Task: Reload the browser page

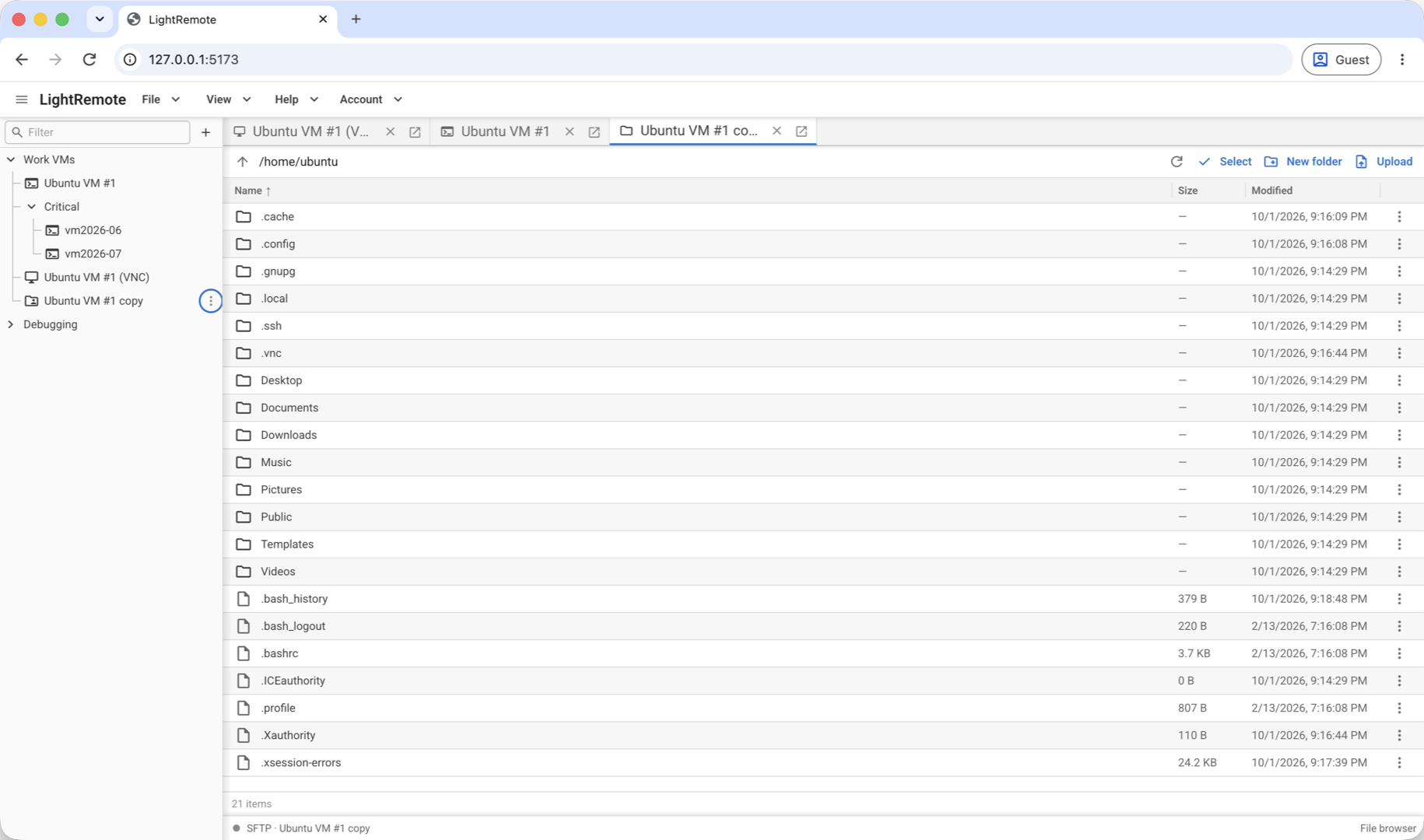Action: click(89, 60)
